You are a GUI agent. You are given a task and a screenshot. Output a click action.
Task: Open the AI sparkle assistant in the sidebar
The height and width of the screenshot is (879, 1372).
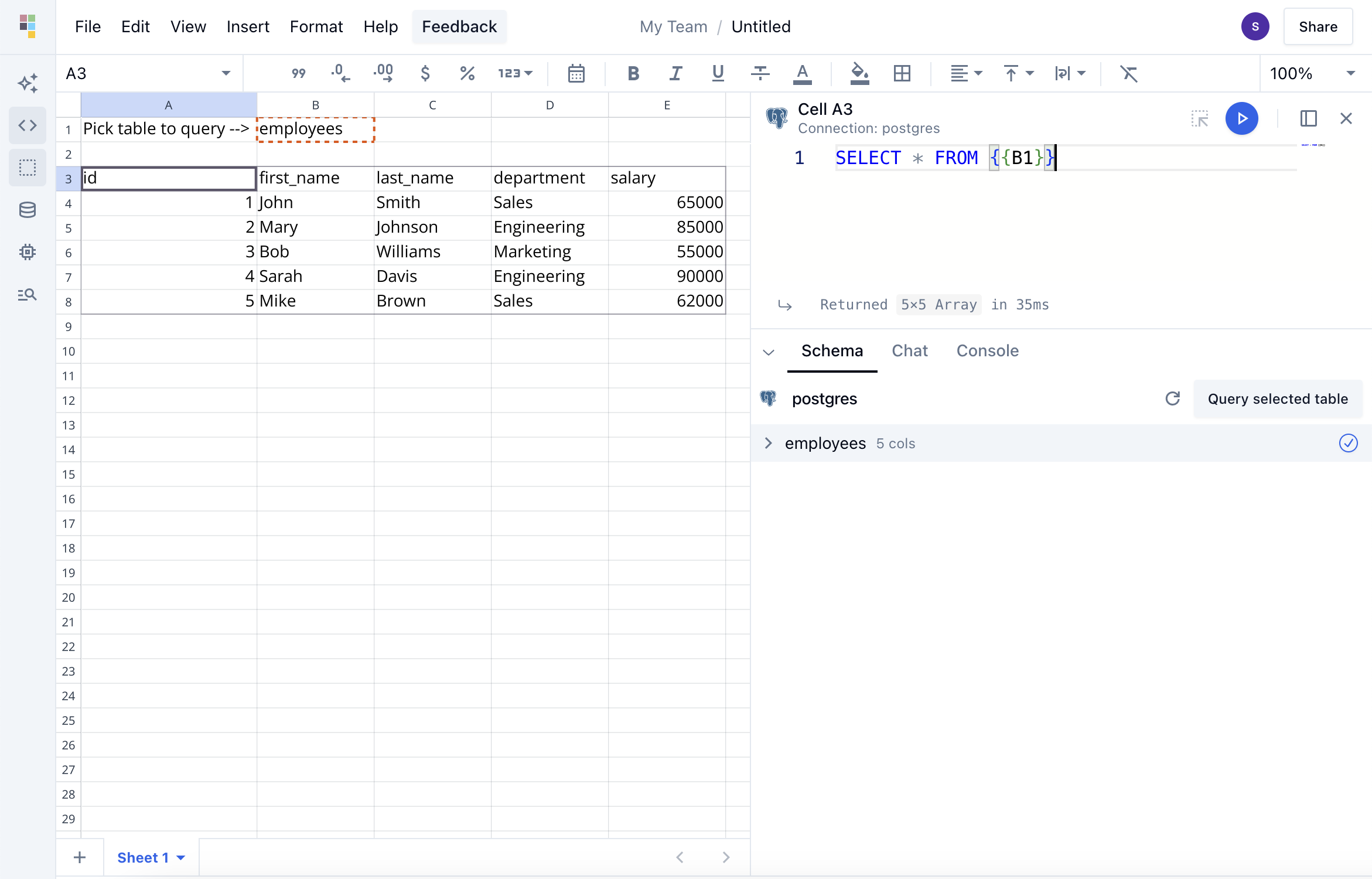coord(28,83)
